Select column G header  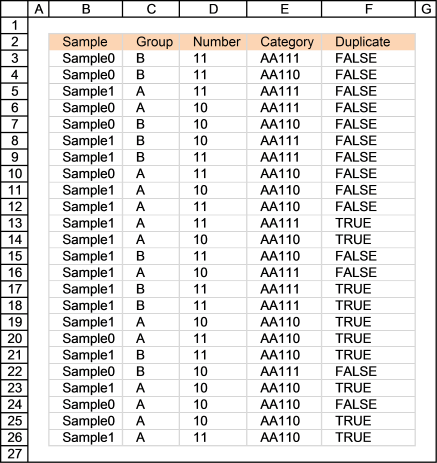[x=426, y=9]
